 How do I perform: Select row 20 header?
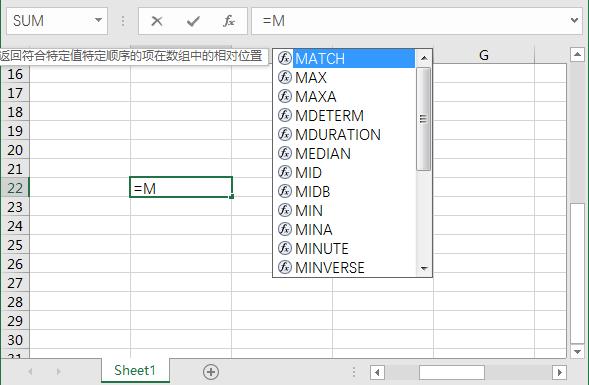point(15,150)
